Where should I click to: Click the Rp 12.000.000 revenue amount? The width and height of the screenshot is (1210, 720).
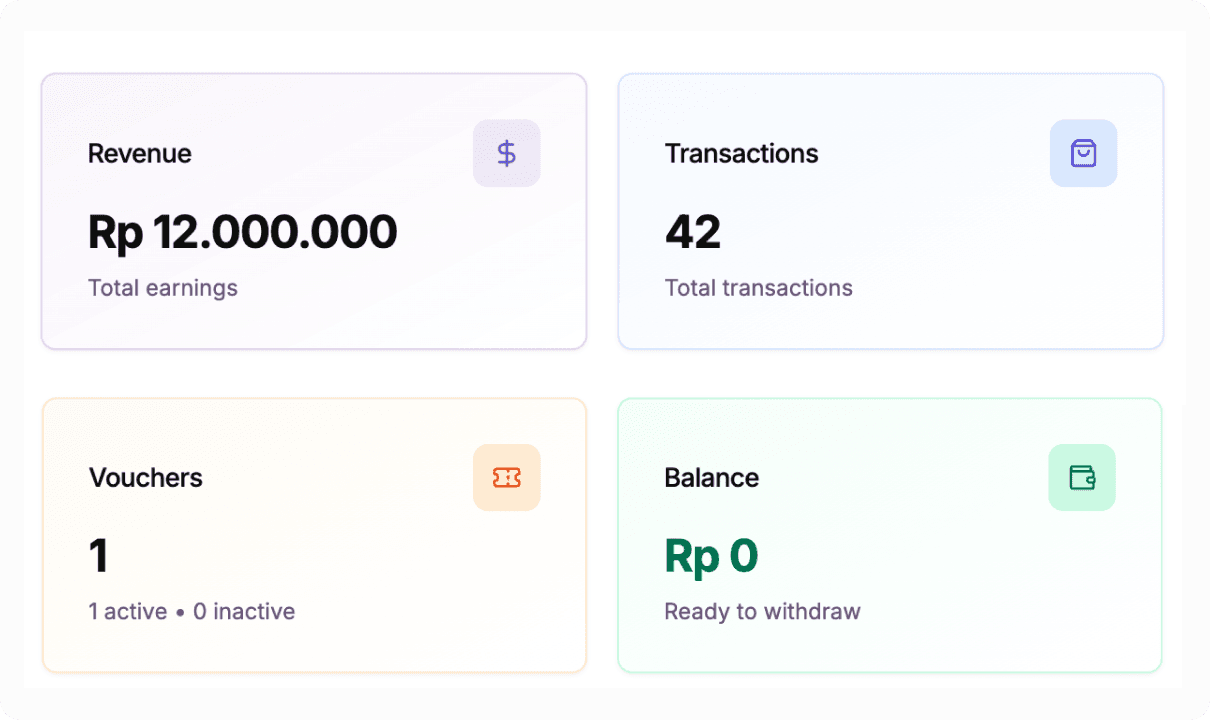(243, 232)
